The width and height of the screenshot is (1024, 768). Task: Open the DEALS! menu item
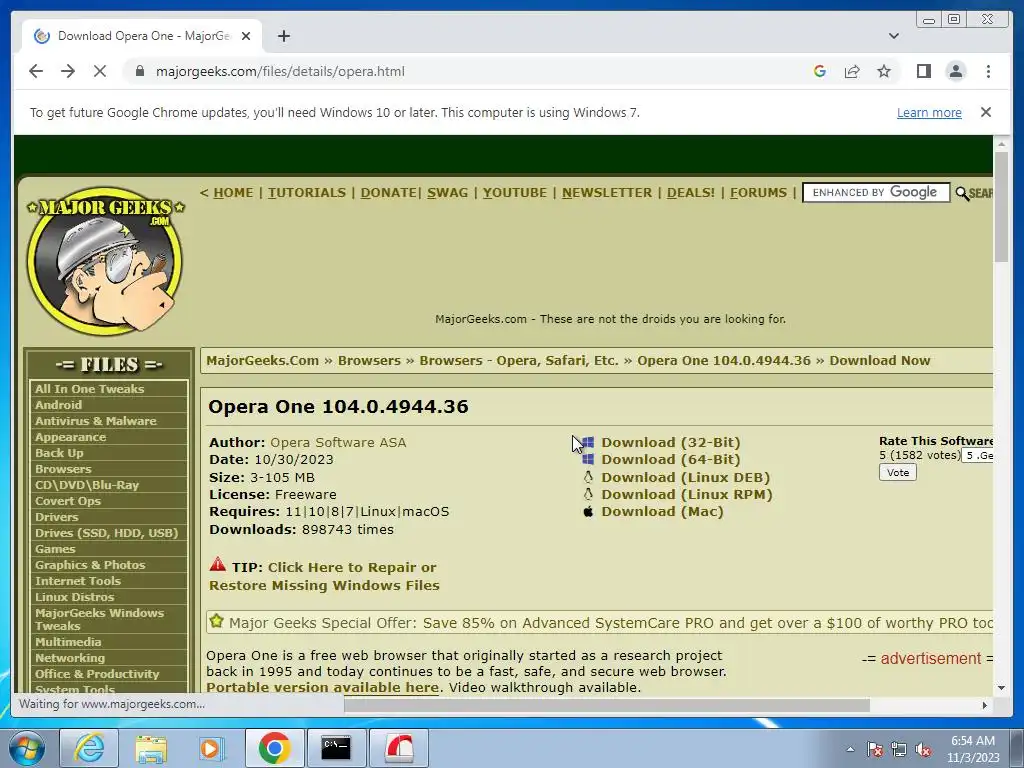[x=690, y=193]
